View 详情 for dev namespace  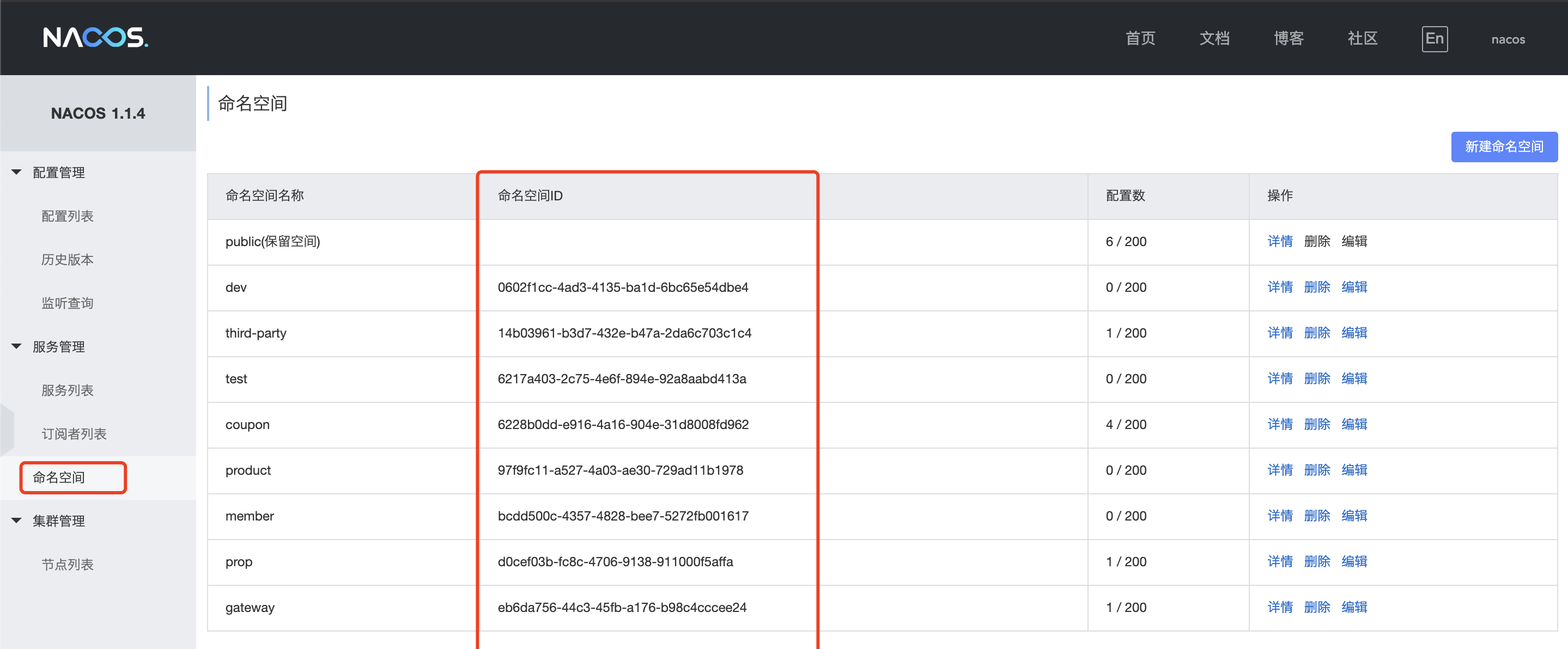click(x=1279, y=287)
